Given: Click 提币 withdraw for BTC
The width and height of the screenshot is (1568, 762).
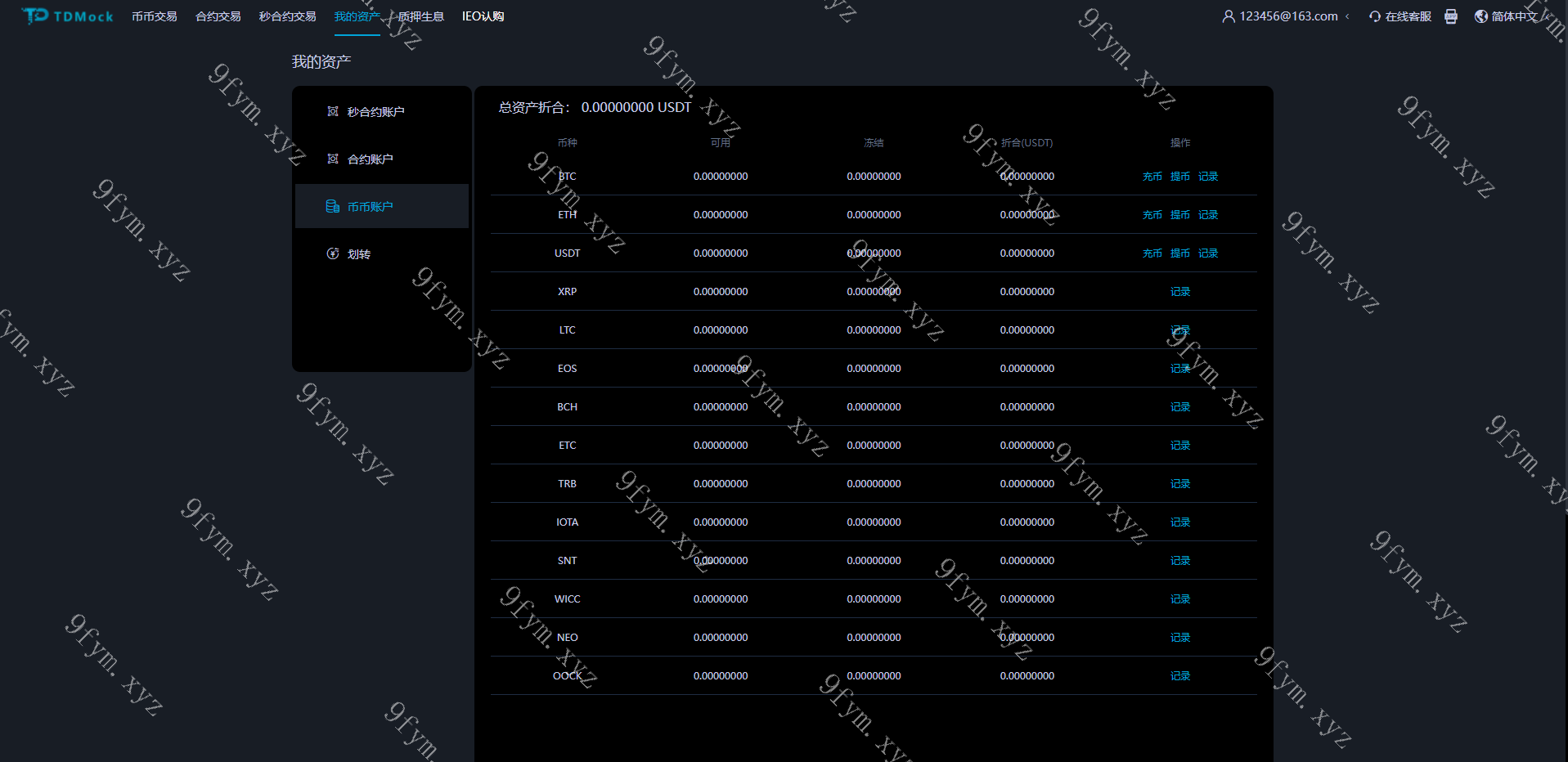Looking at the screenshot, I should (1180, 177).
